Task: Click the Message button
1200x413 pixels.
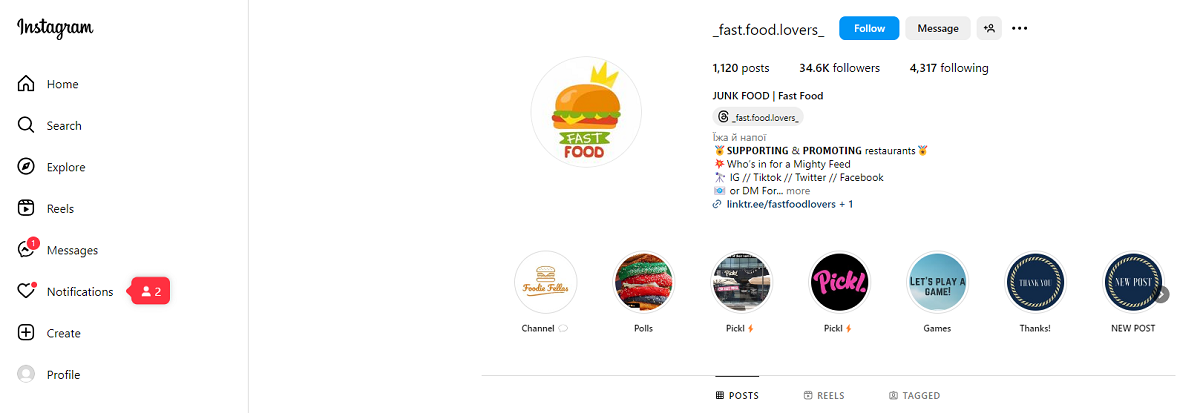Action: pyautogui.click(x=938, y=28)
